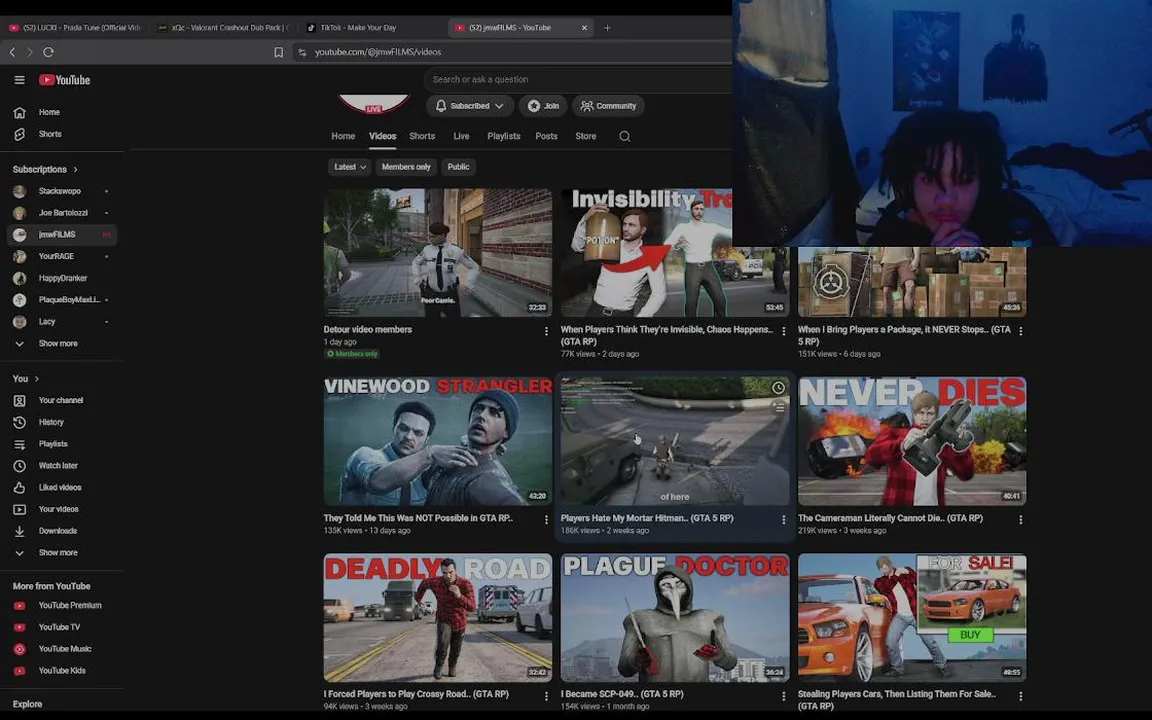Image resolution: width=1152 pixels, height=720 pixels.
Task: Filter videos by Public
Action: [458, 168]
